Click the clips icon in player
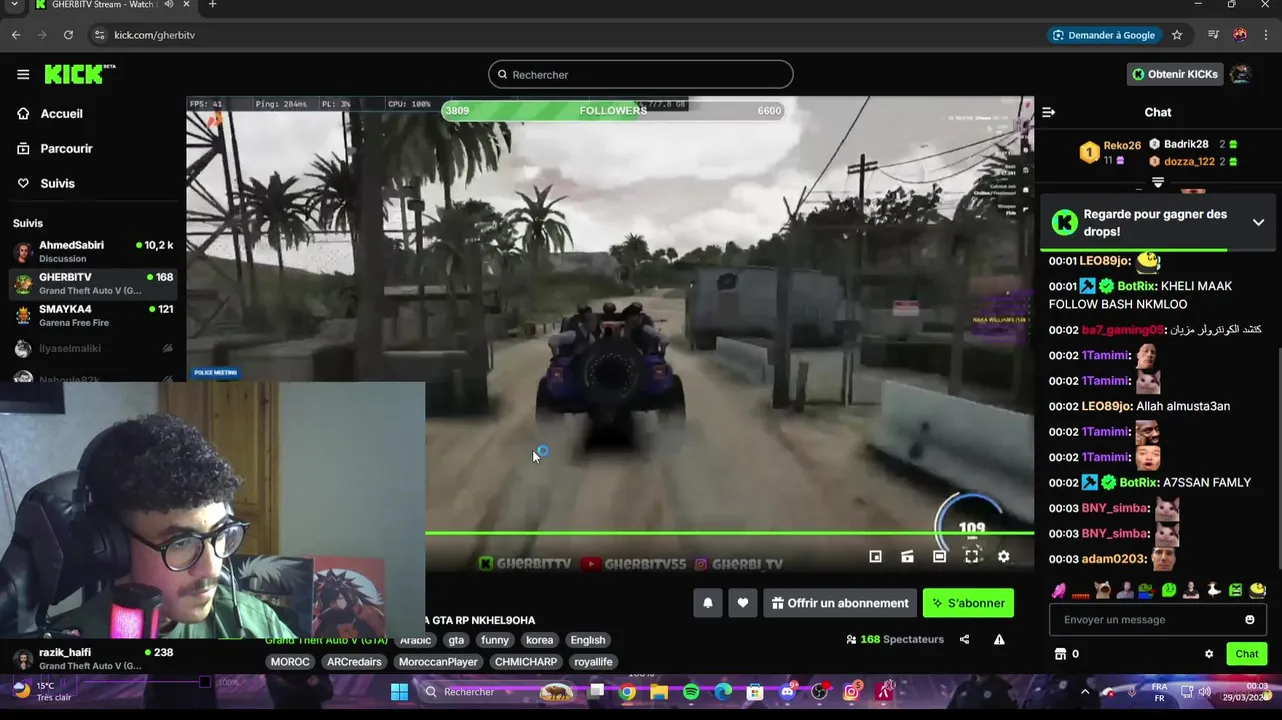 coord(907,557)
